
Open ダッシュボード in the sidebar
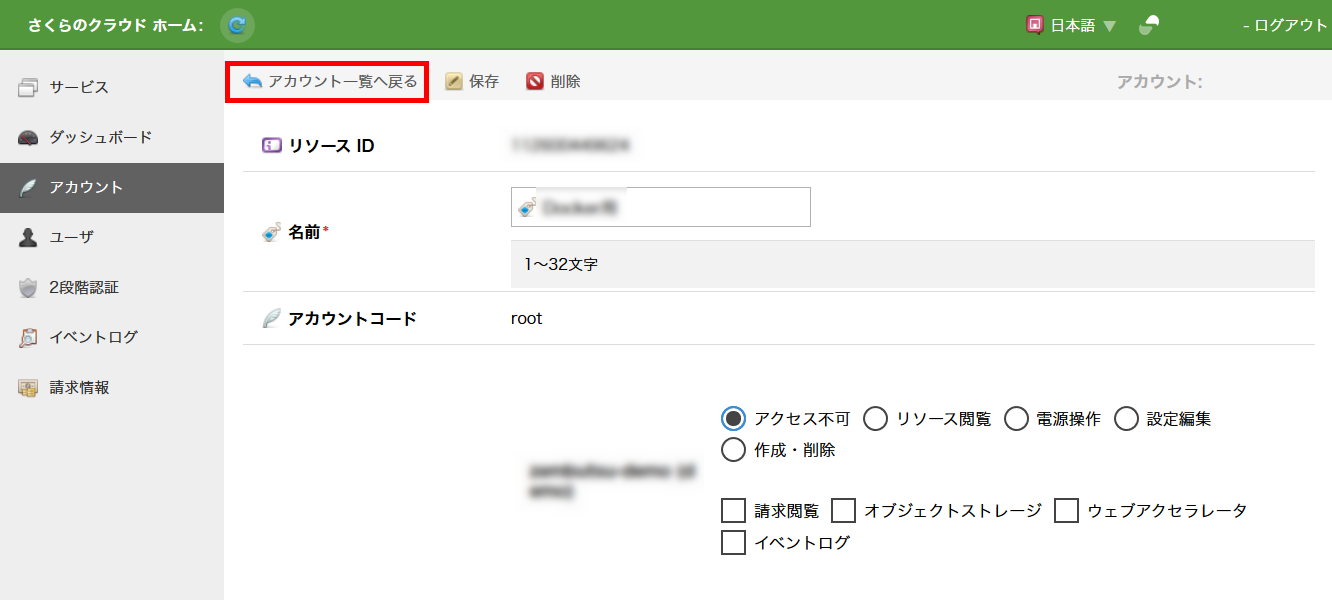(100, 137)
